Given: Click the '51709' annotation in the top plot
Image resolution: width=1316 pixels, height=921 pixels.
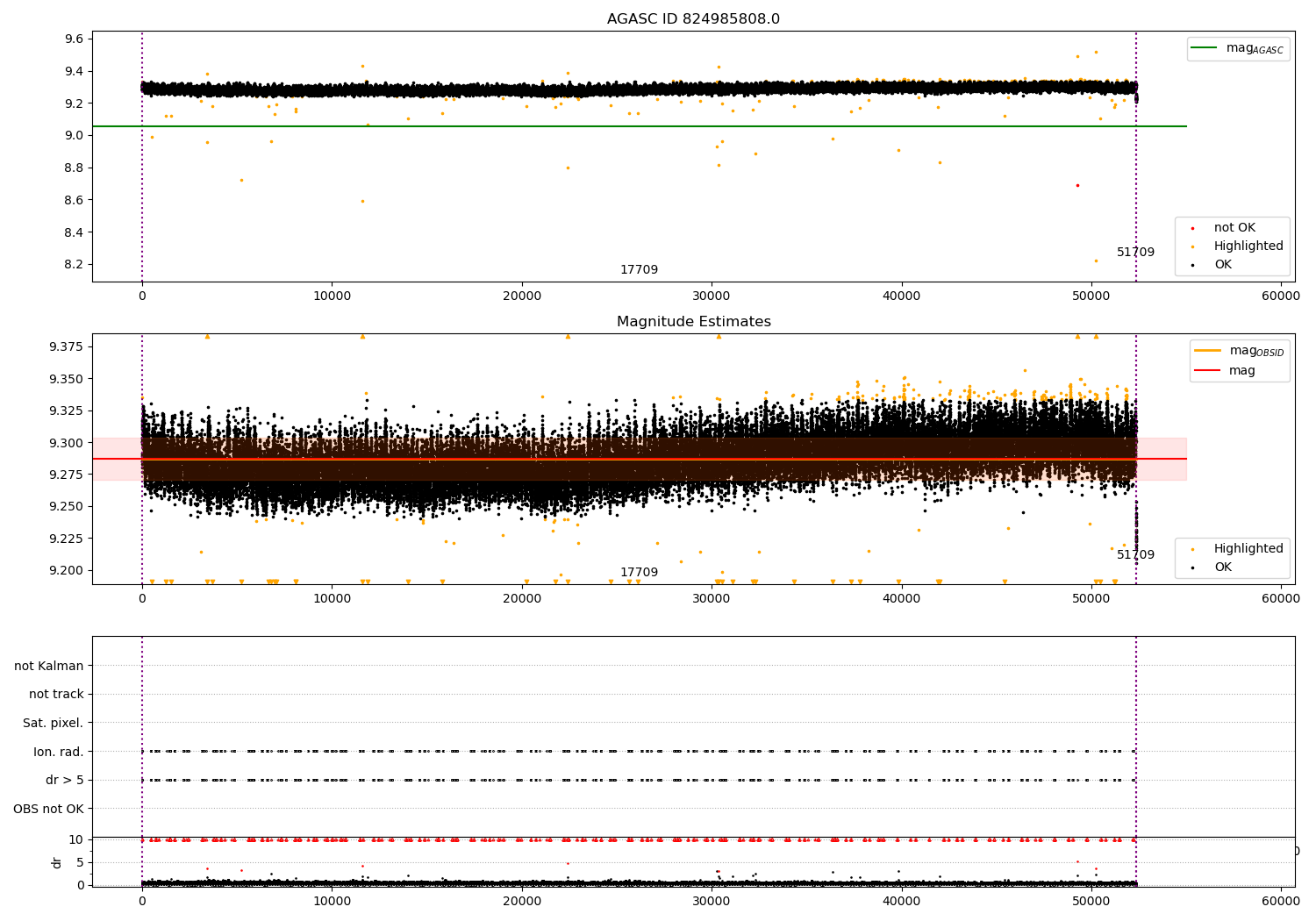Looking at the screenshot, I should [x=1135, y=253].
